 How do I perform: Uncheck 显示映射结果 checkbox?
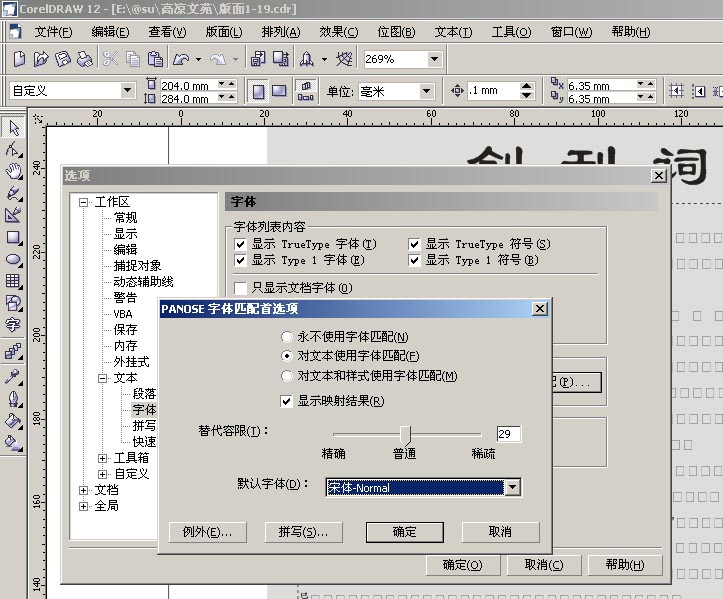coord(286,401)
